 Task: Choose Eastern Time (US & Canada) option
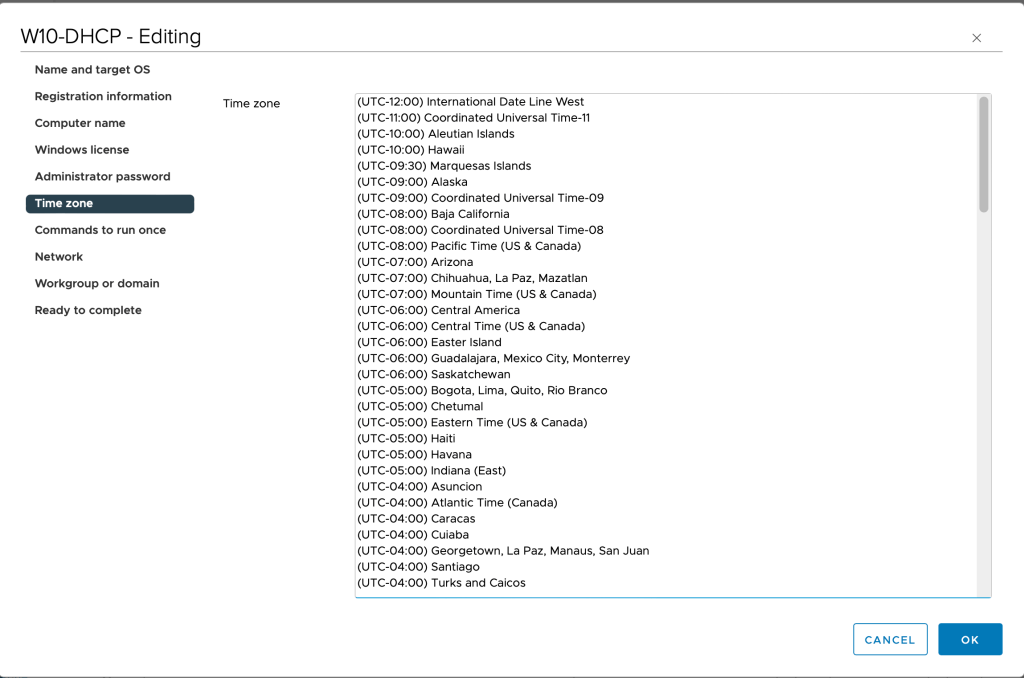(471, 423)
